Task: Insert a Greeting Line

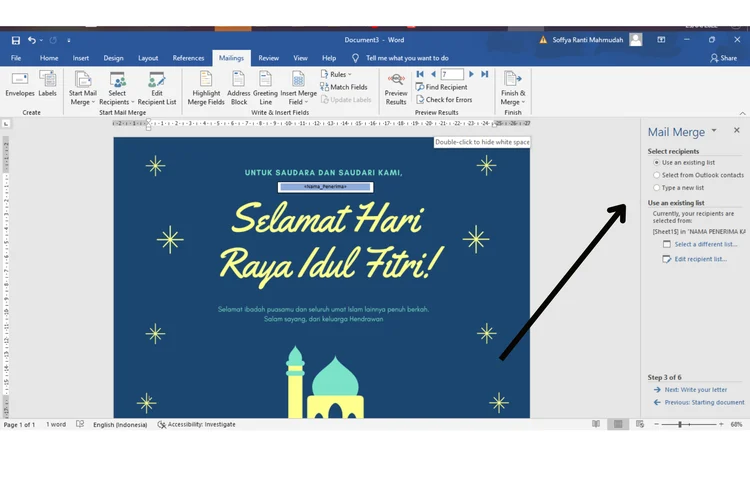Action: point(265,89)
